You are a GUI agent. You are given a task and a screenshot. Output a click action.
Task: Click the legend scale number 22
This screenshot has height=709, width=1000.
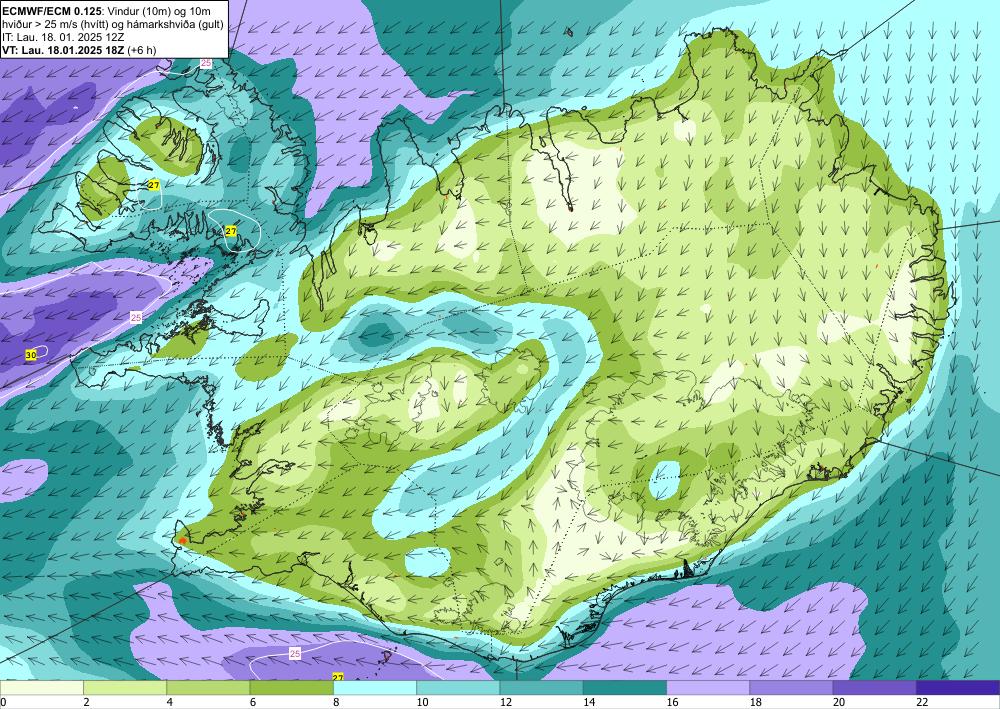[x=922, y=702]
